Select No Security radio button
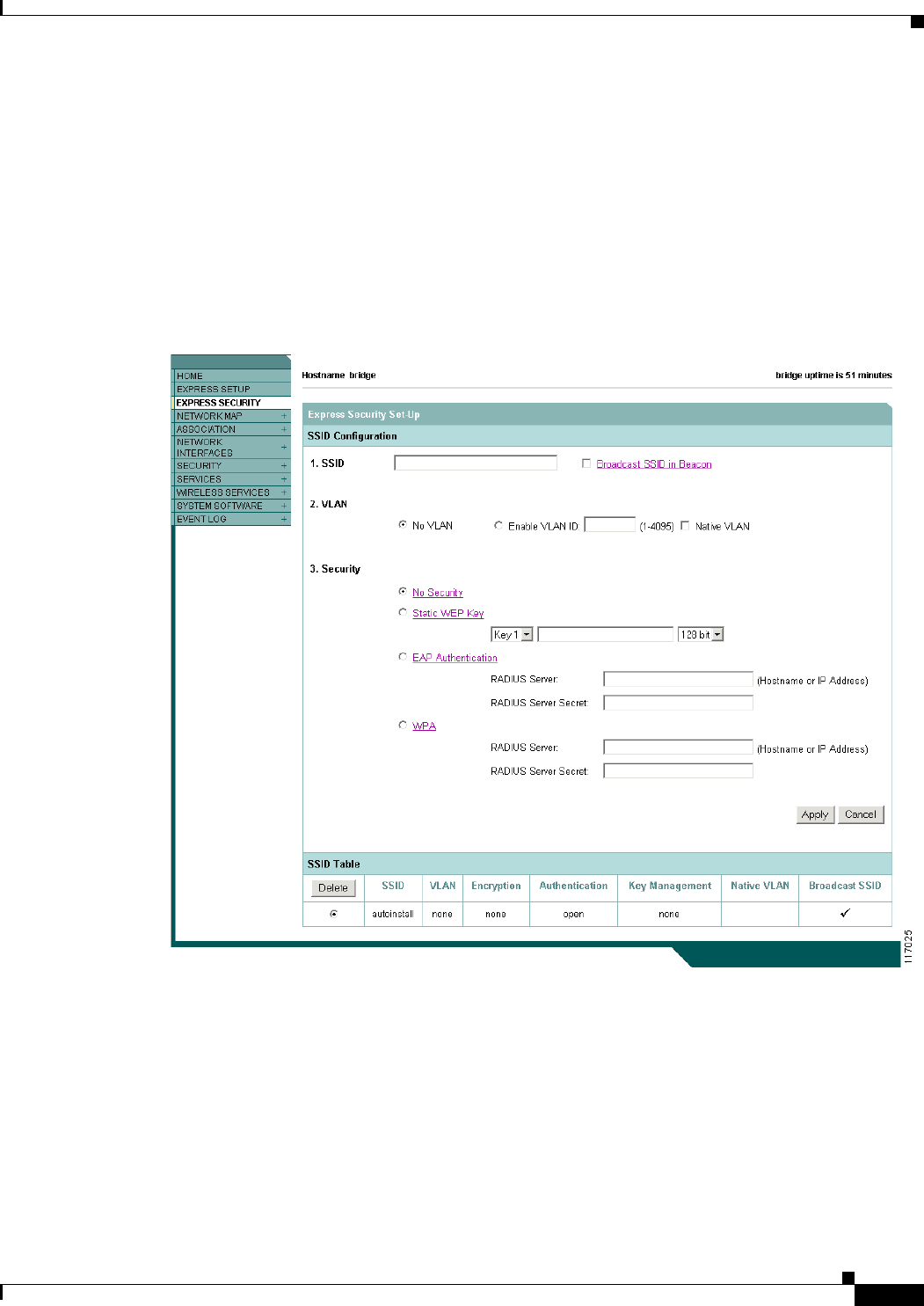924x1306 pixels. click(x=403, y=591)
